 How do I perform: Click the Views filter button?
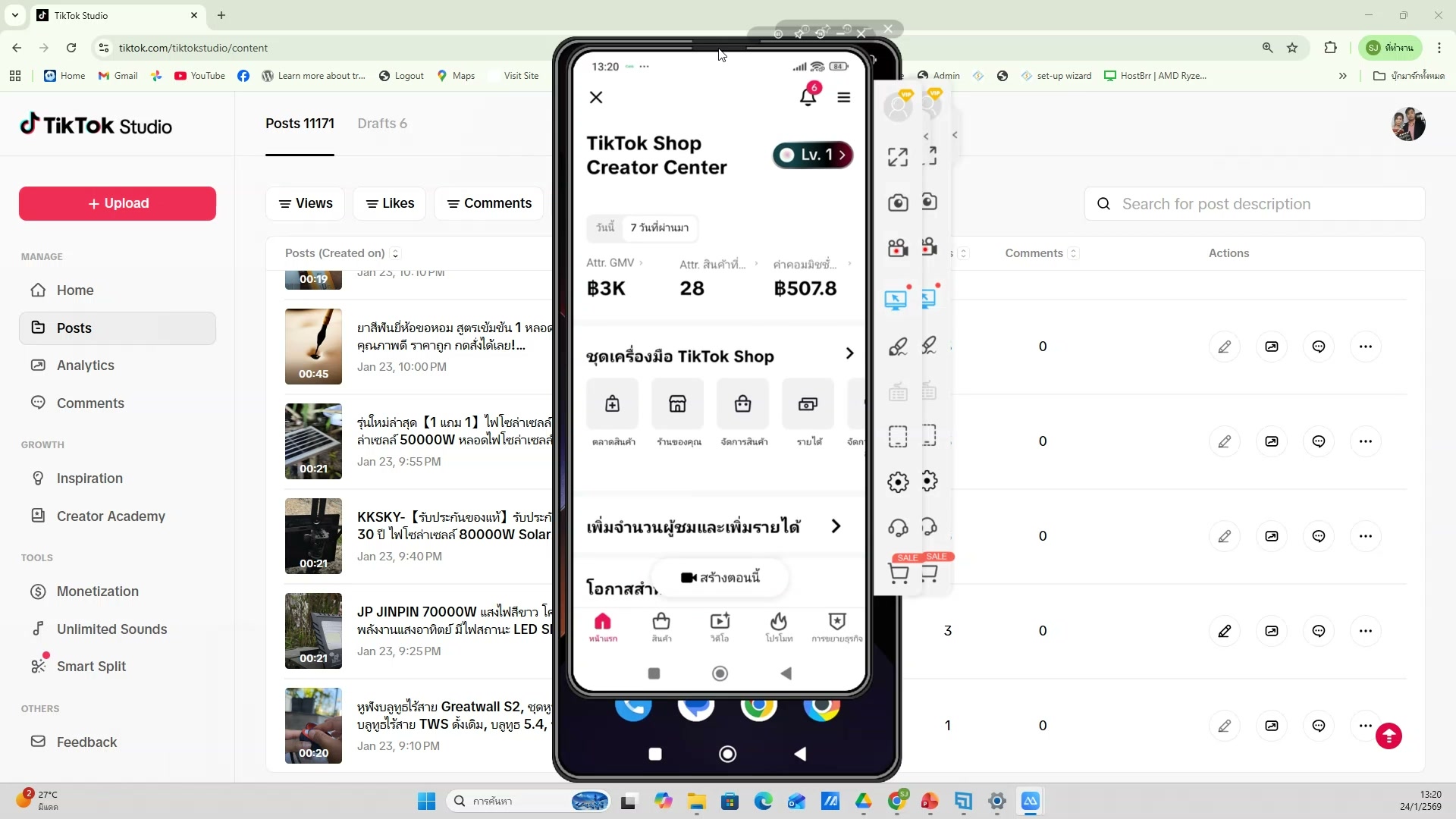(306, 203)
